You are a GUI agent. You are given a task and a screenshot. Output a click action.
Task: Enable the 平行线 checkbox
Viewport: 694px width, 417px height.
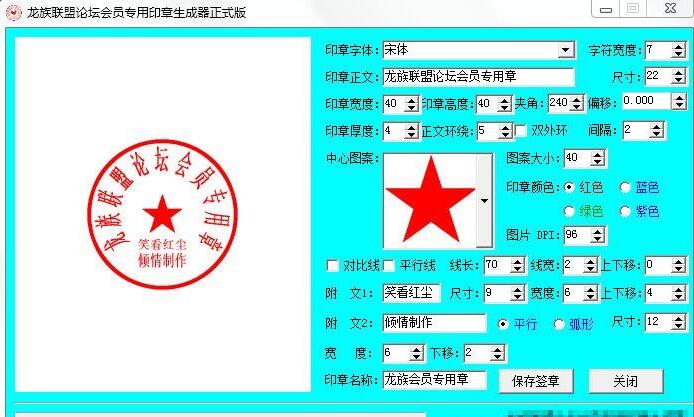[x=388, y=266]
